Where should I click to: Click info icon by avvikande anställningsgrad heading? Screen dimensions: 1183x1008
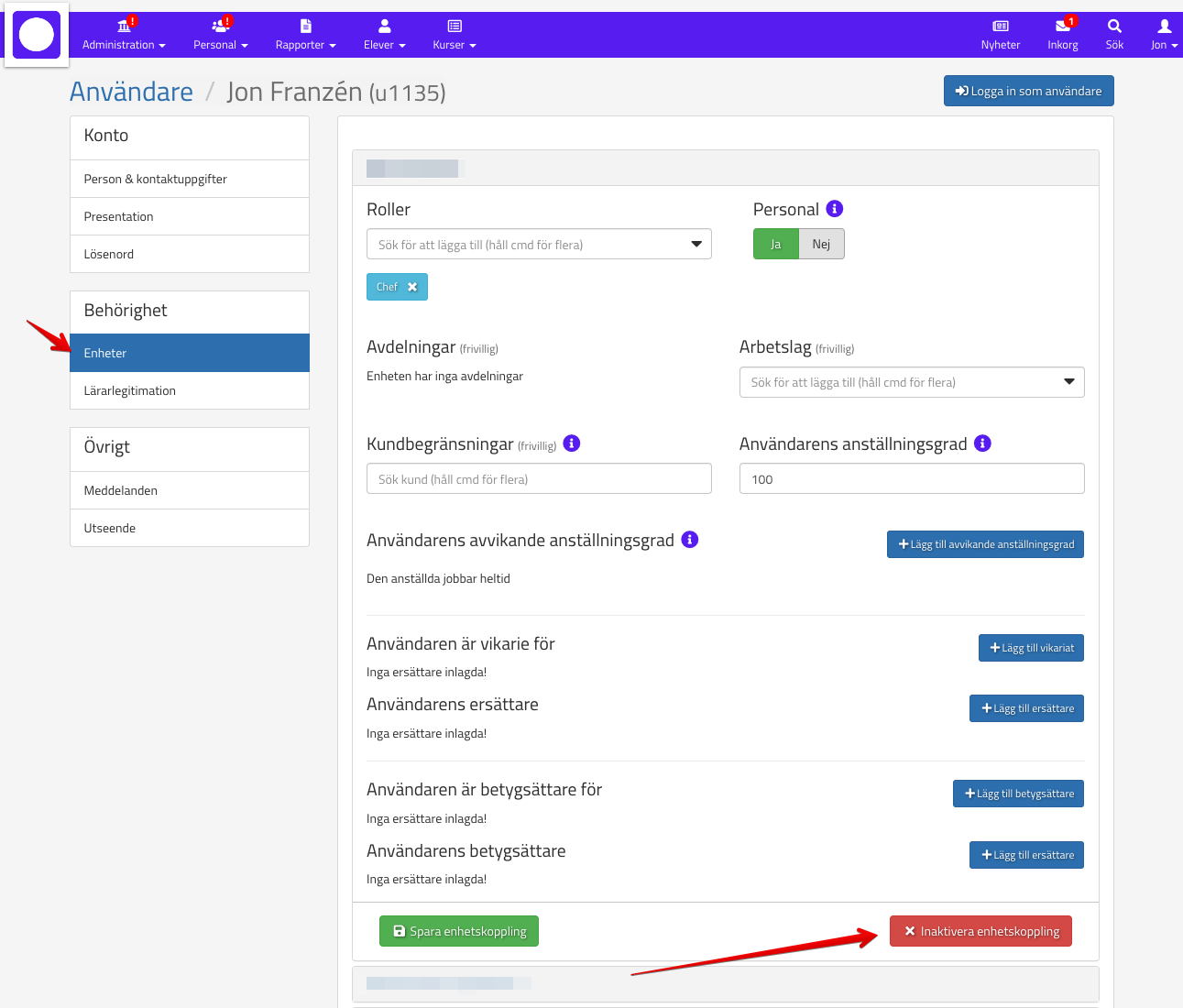690,540
